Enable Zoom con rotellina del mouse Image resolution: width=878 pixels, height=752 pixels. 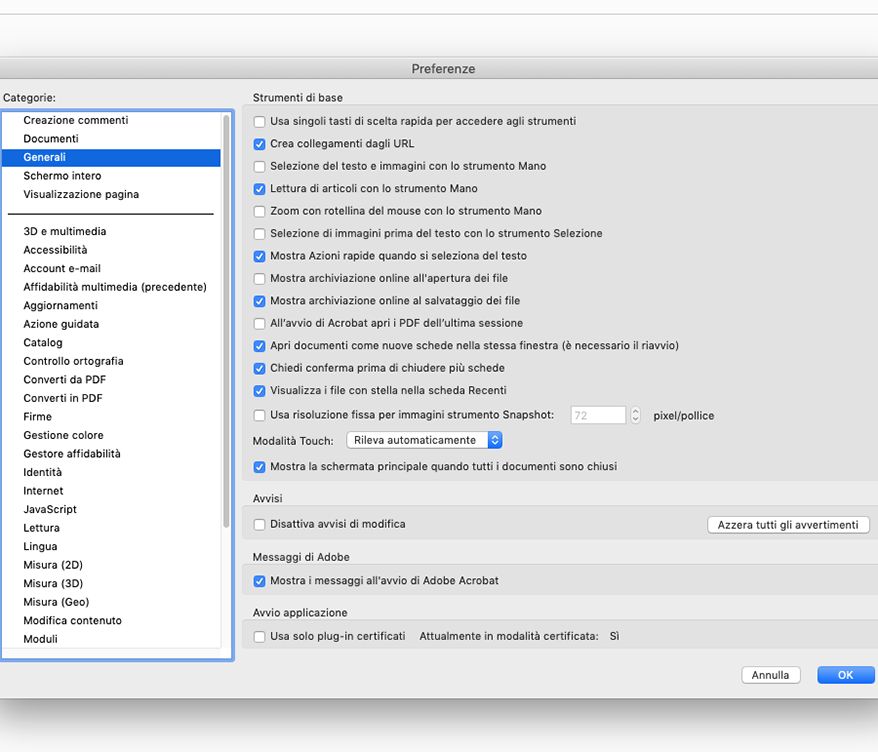click(258, 211)
